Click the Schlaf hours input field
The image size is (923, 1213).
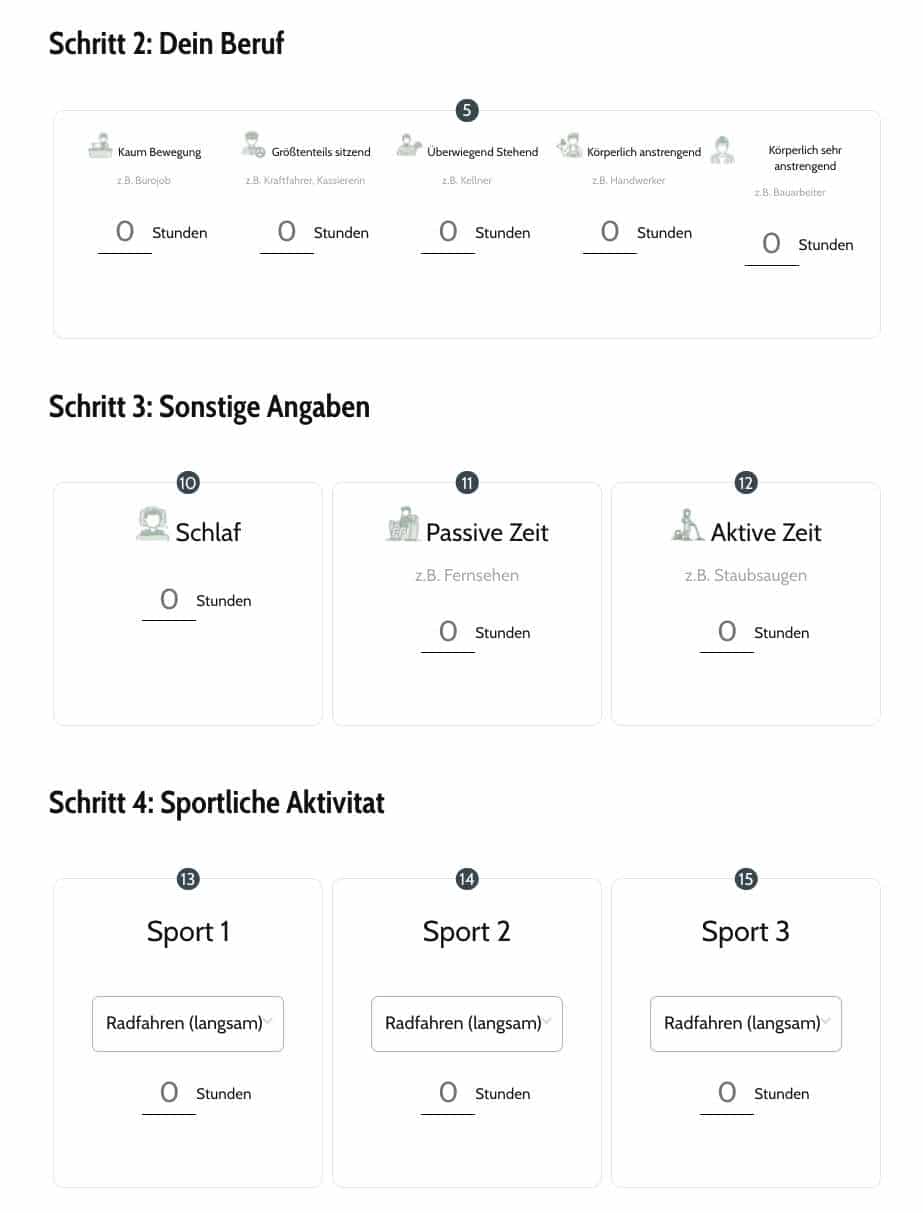coord(169,600)
